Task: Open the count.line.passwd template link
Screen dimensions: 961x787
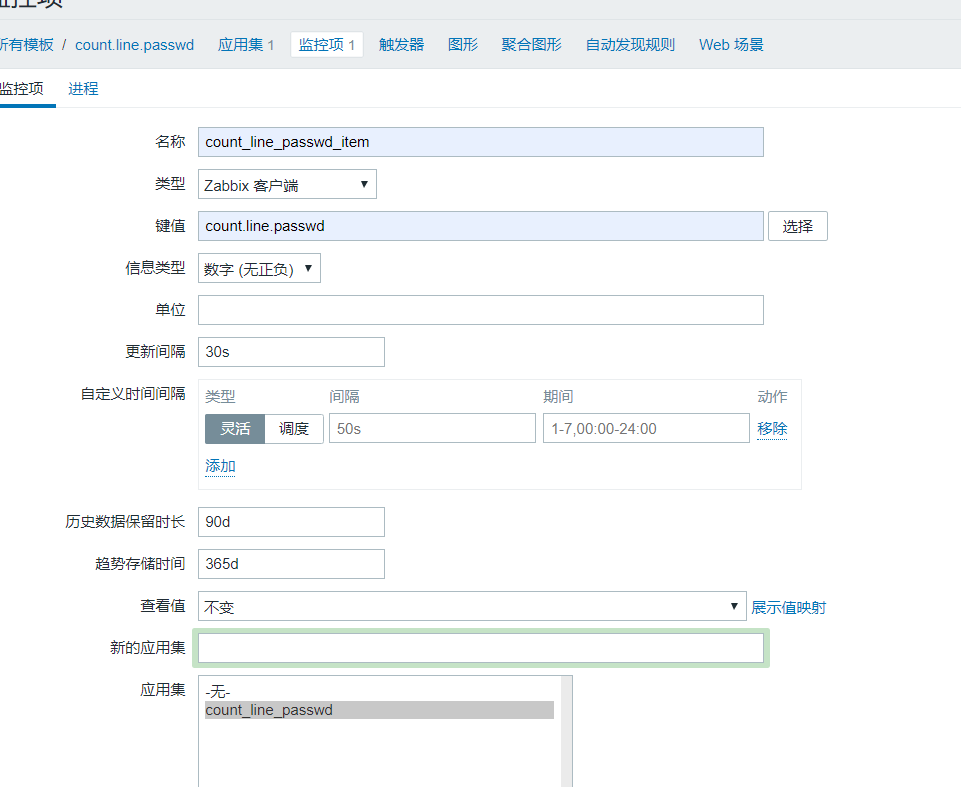Action: pyautogui.click(x=134, y=45)
